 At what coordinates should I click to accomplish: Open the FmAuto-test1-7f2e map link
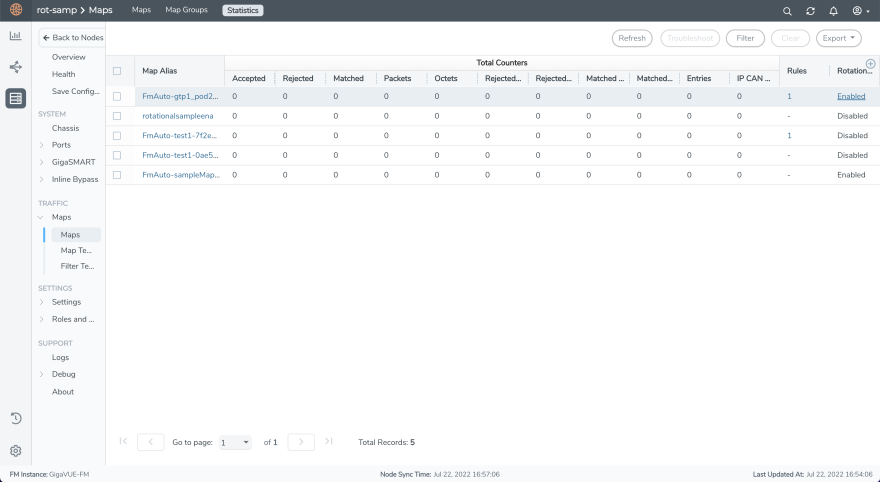point(180,135)
